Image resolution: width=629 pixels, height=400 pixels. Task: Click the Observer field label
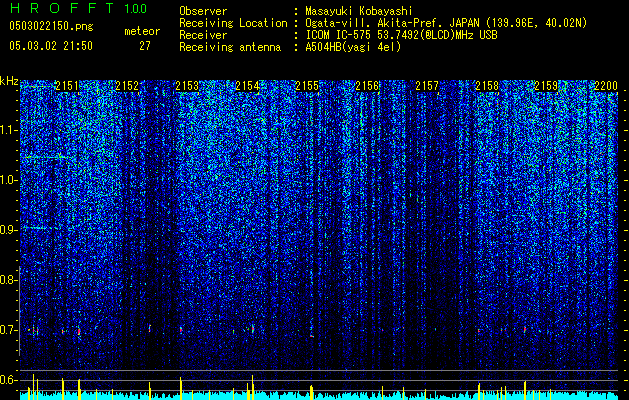click(x=203, y=11)
